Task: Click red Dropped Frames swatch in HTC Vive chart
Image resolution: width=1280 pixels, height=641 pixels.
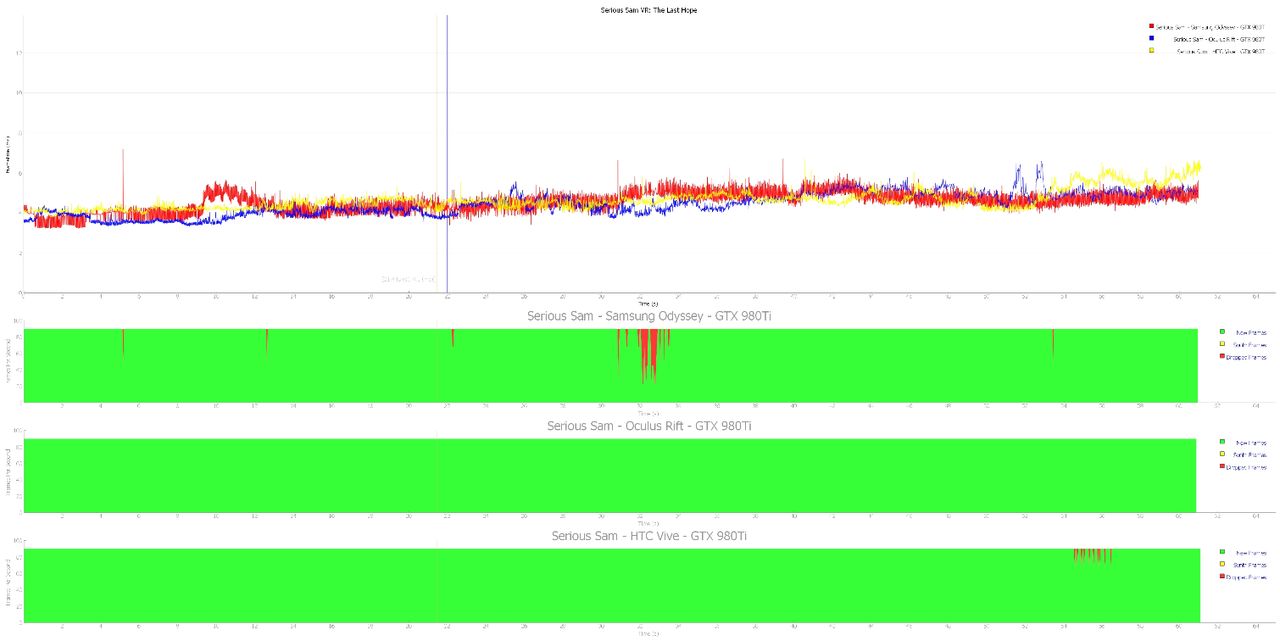Action: 1222,576
